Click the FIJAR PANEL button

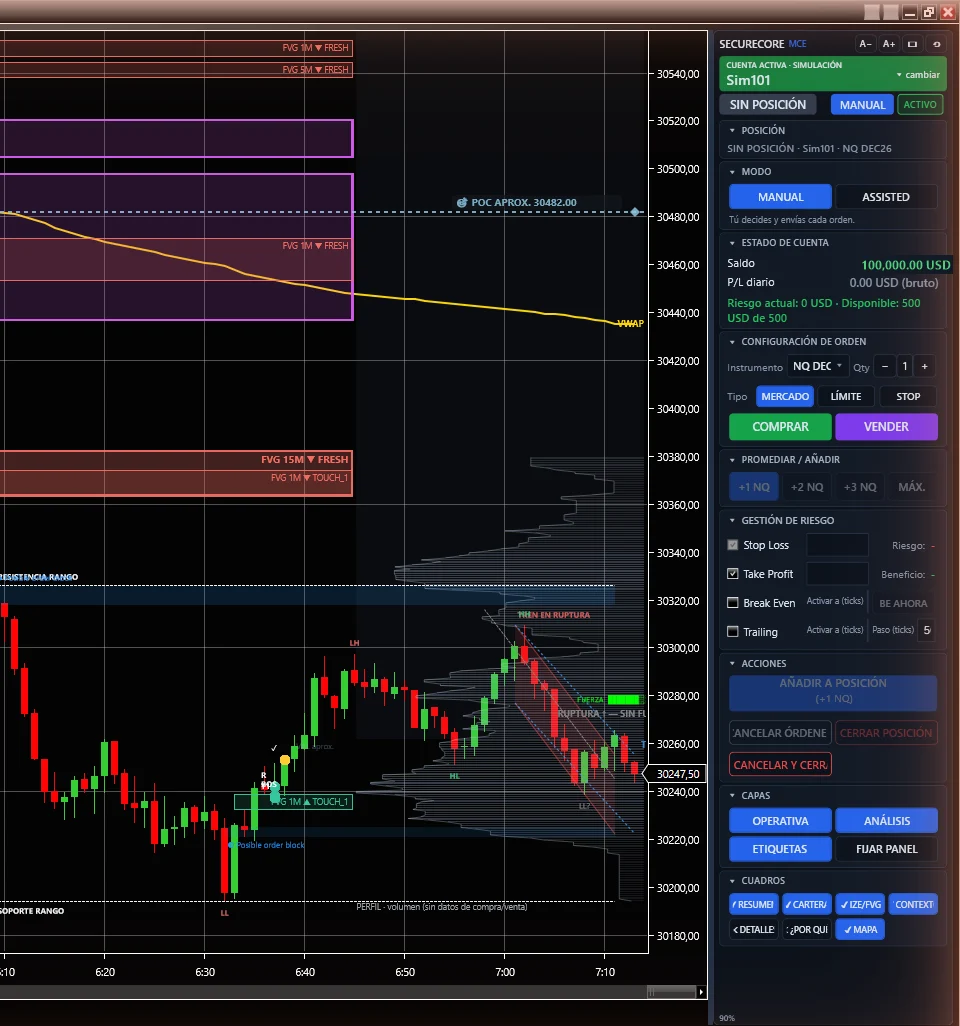tap(886, 849)
